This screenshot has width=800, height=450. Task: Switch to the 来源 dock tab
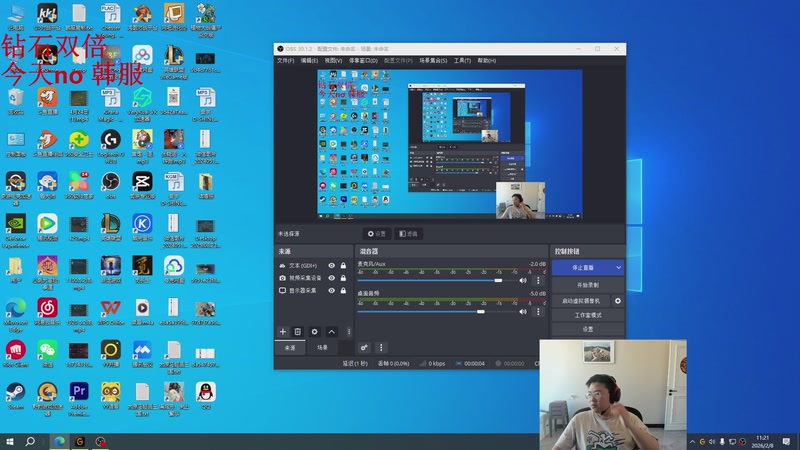tap(290, 347)
